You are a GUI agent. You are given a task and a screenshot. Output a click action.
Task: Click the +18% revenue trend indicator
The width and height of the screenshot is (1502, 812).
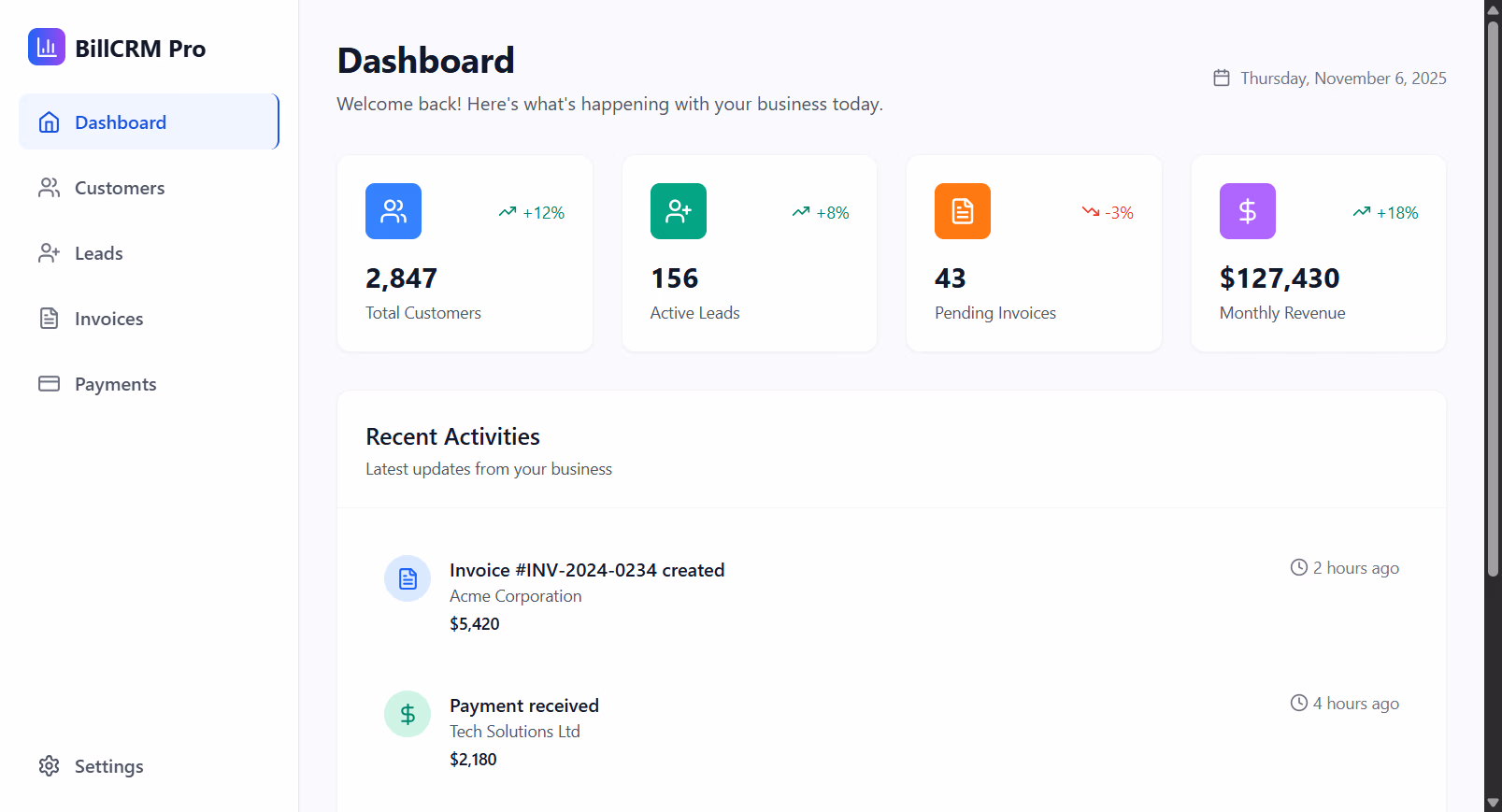[1385, 213]
